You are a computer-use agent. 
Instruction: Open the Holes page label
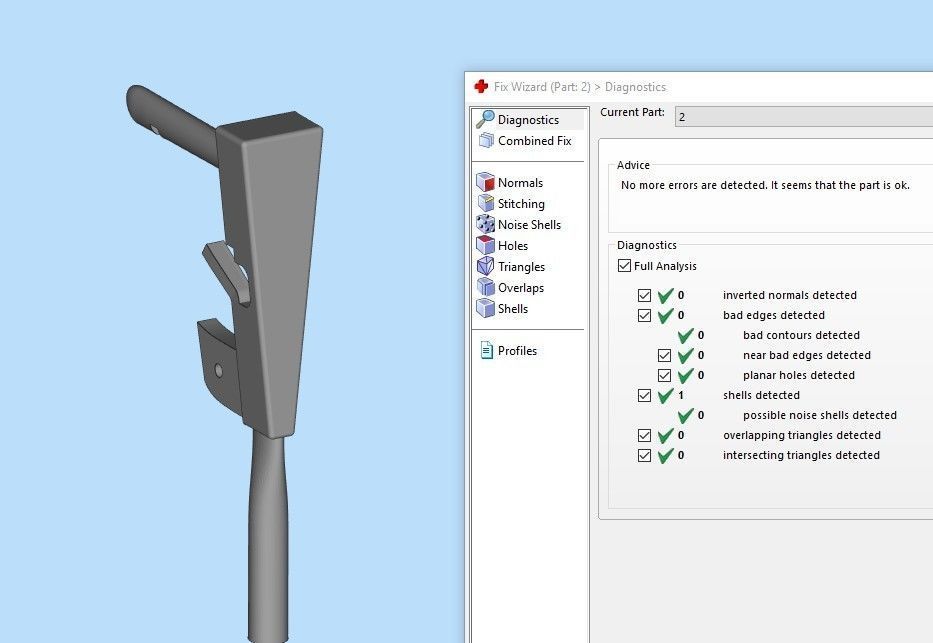point(513,246)
